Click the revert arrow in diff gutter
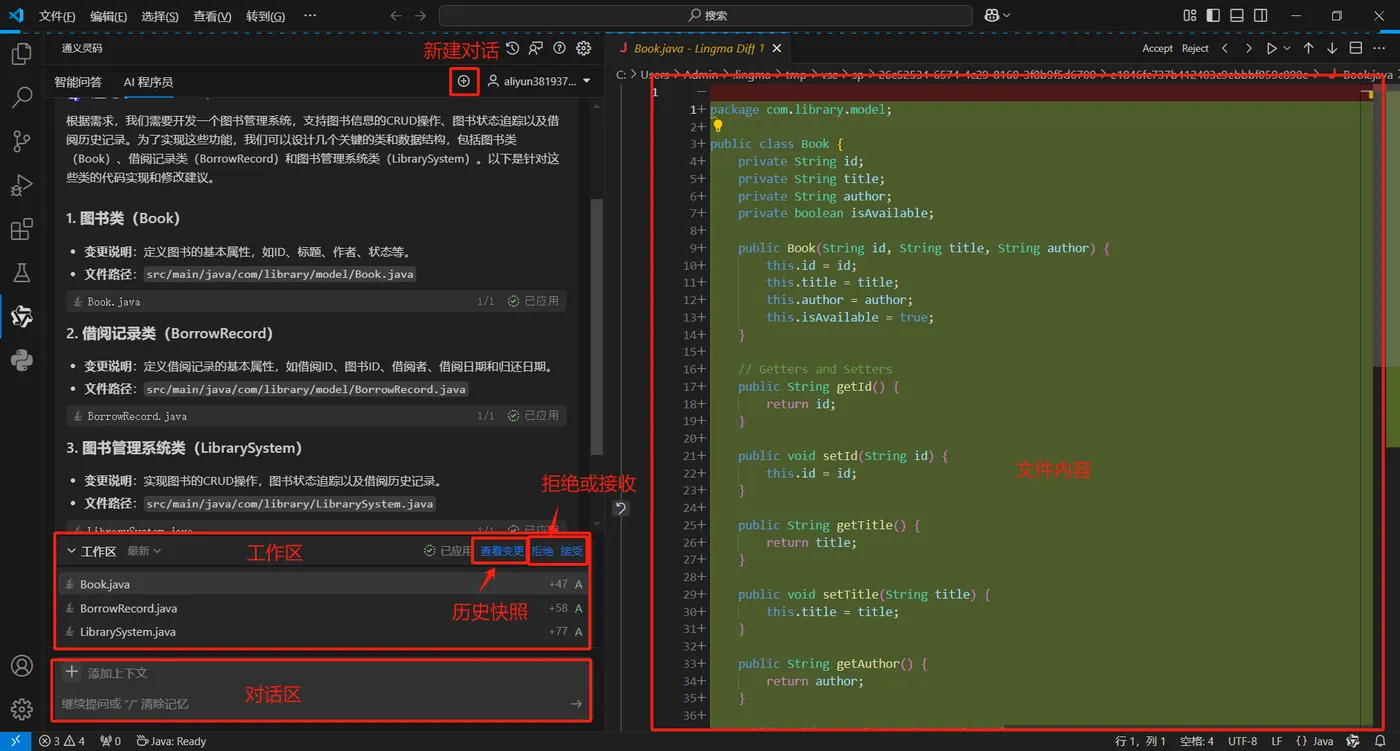The image size is (1400, 751). point(620,508)
